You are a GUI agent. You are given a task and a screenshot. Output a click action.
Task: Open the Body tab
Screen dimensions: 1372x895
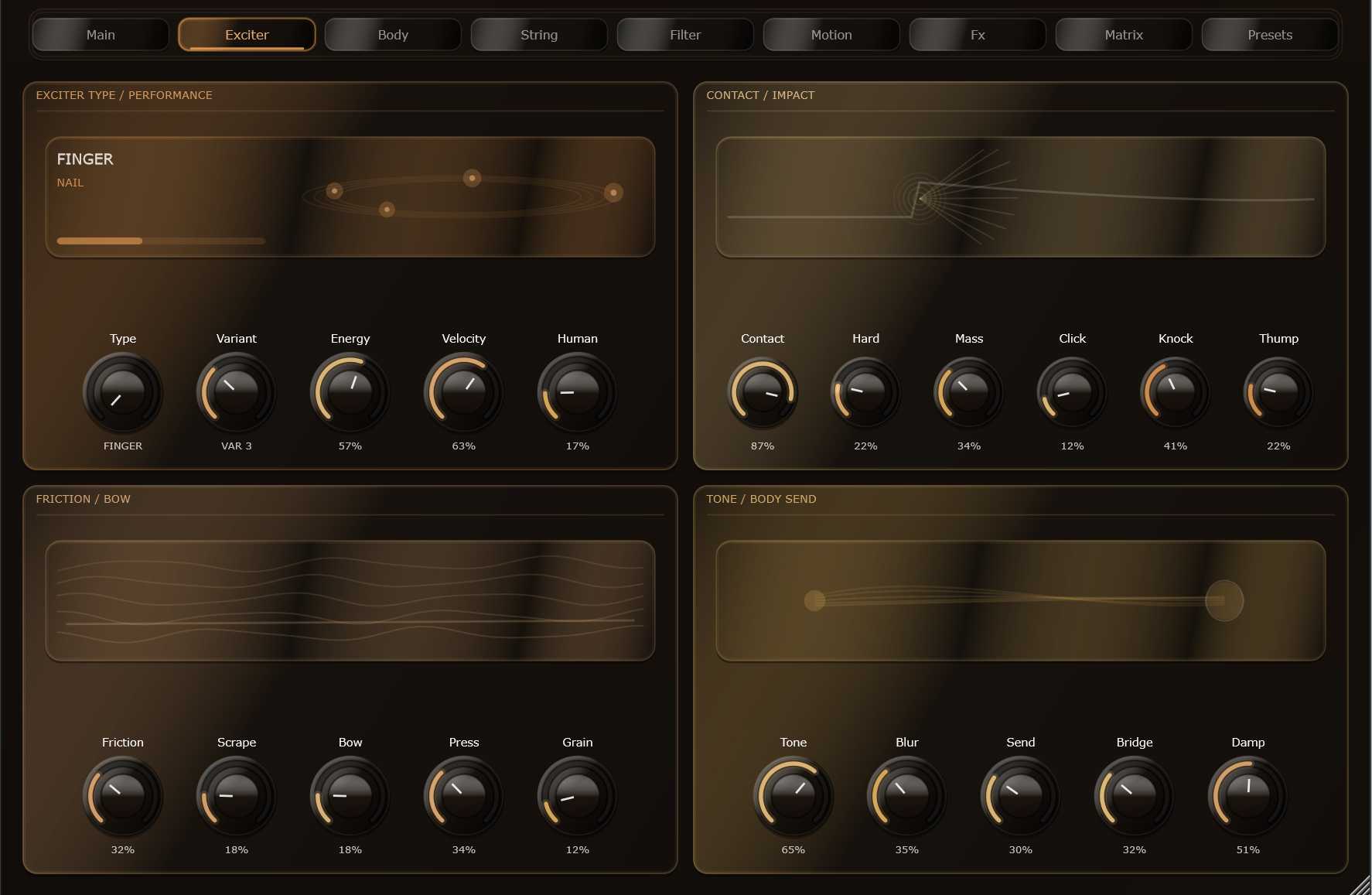tap(393, 35)
